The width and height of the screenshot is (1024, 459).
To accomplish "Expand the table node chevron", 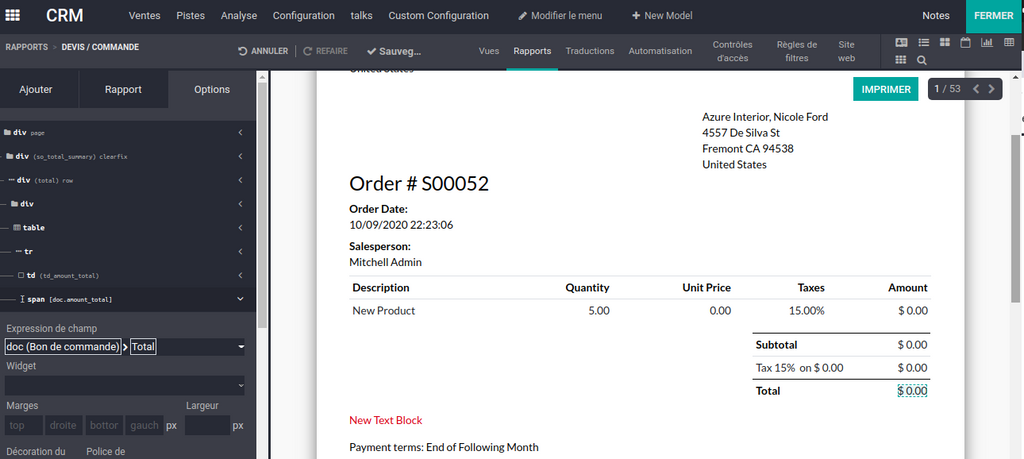I will click(x=240, y=228).
